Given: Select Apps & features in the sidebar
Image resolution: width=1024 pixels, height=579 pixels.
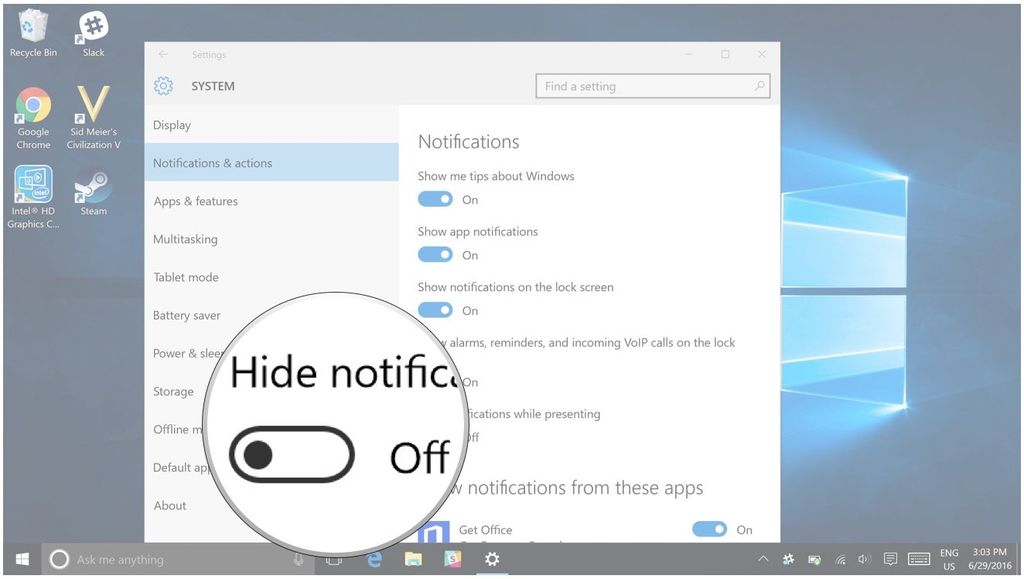Looking at the screenshot, I should tap(195, 200).
